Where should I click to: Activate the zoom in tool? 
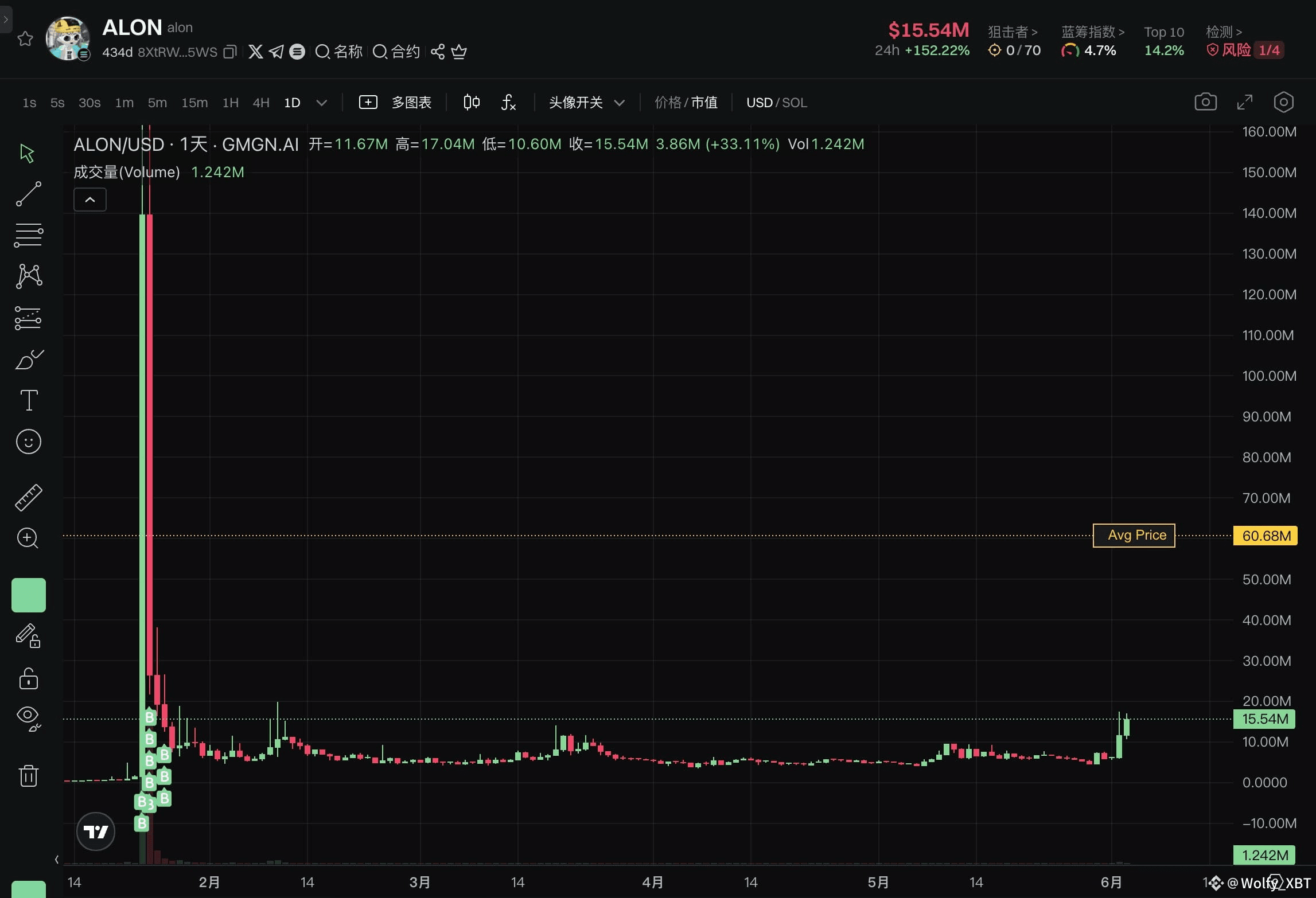coord(28,538)
